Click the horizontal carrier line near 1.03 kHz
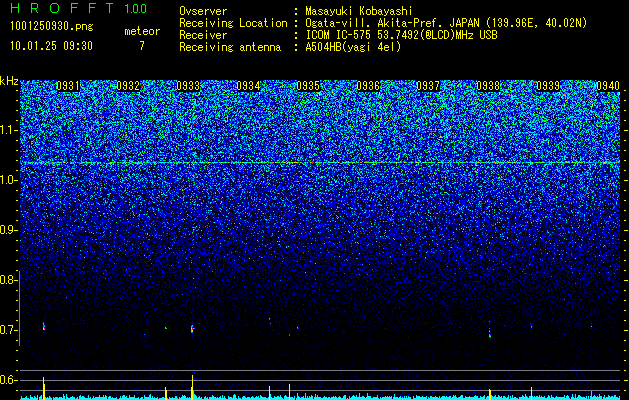 point(320,162)
